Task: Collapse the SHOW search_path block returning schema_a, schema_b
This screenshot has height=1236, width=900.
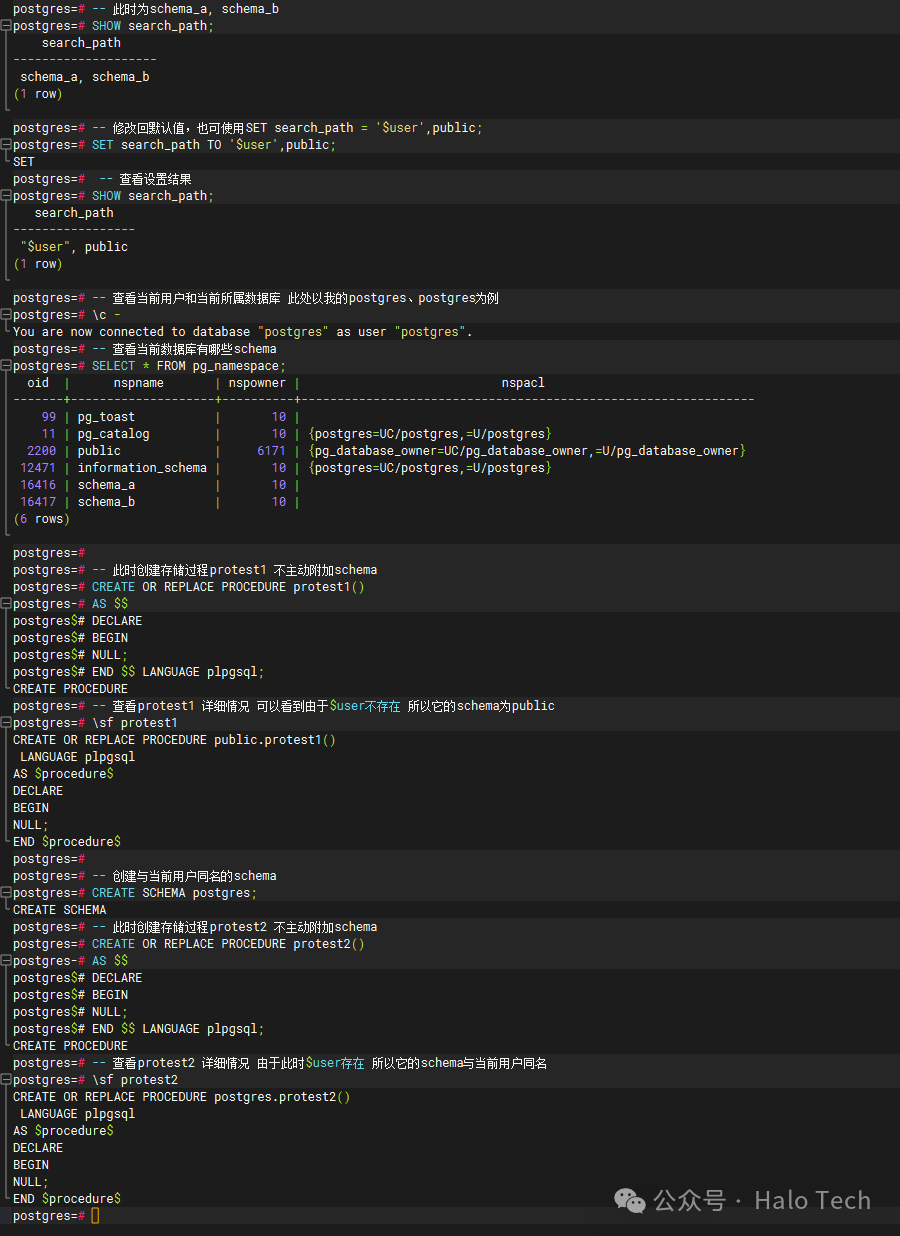Action: click(x=6, y=26)
